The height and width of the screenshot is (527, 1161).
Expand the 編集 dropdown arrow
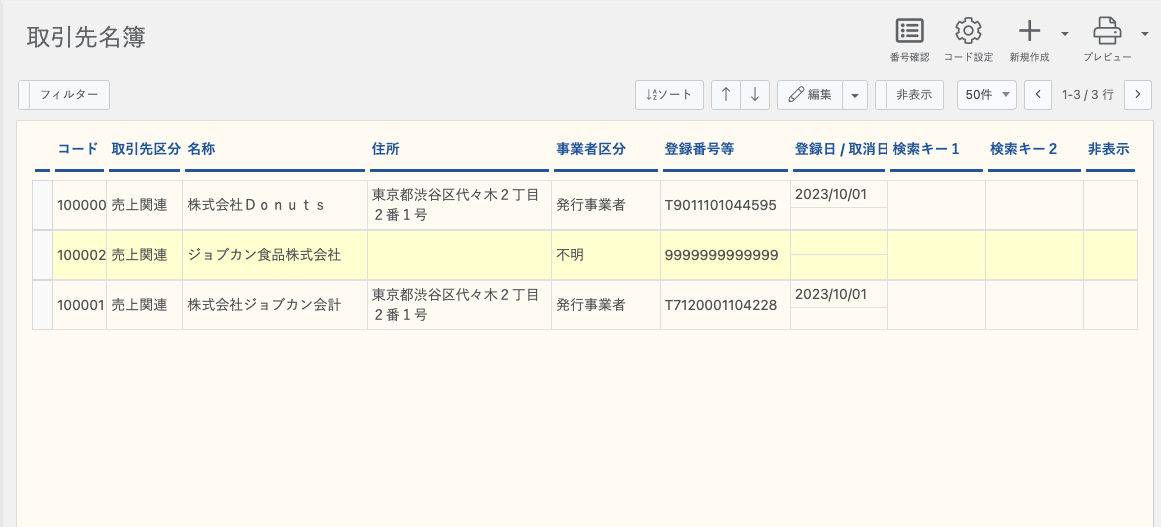point(854,95)
